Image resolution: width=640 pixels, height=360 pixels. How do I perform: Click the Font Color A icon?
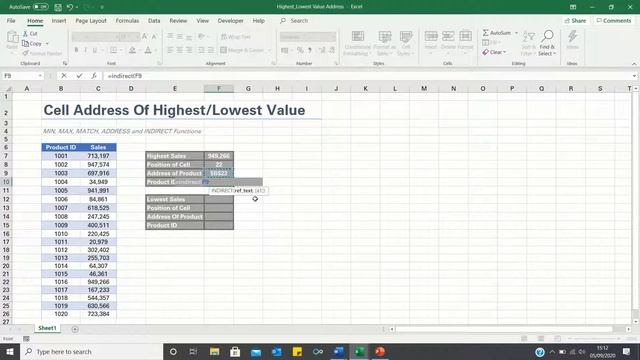[x=148, y=50]
